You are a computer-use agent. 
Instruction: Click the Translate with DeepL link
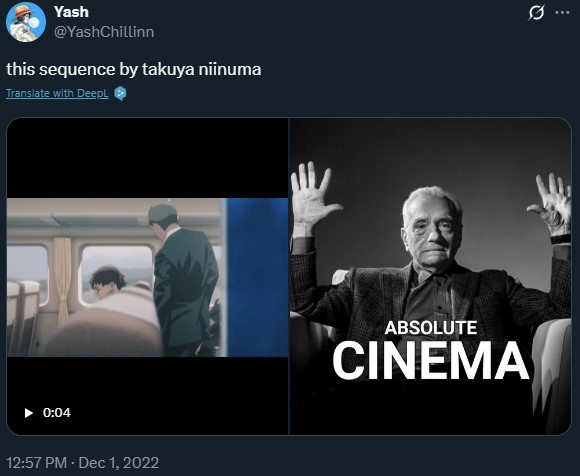click(x=57, y=93)
